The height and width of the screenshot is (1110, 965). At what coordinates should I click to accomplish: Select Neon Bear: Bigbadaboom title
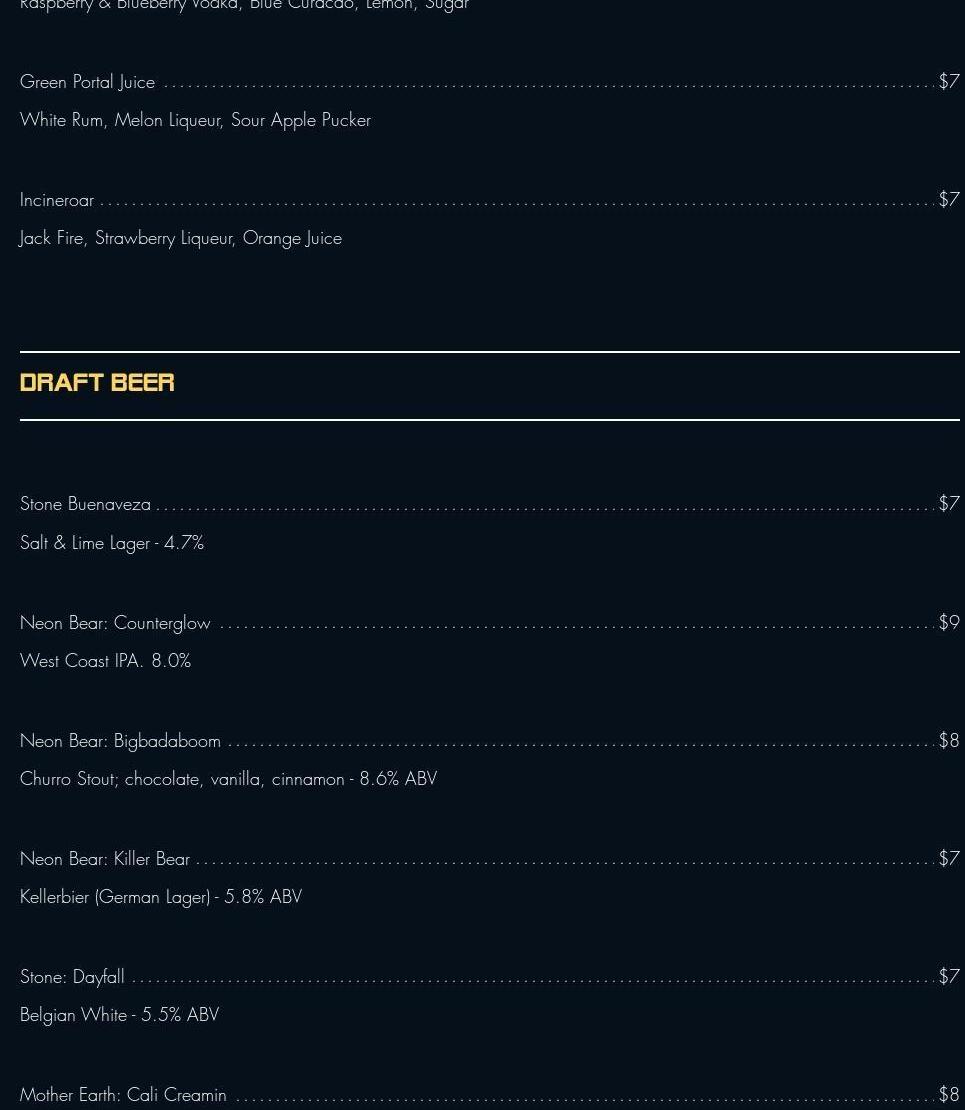click(120, 741)
